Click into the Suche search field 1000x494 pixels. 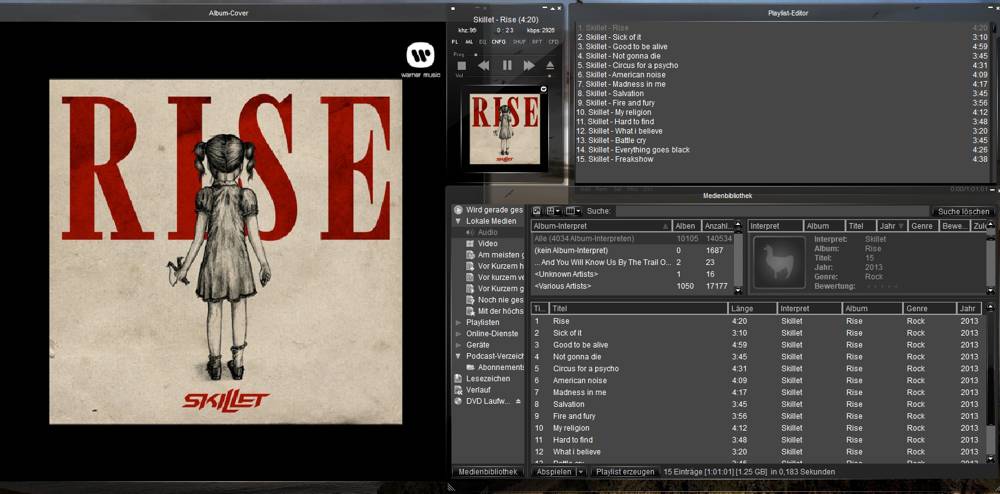[770, 211]
